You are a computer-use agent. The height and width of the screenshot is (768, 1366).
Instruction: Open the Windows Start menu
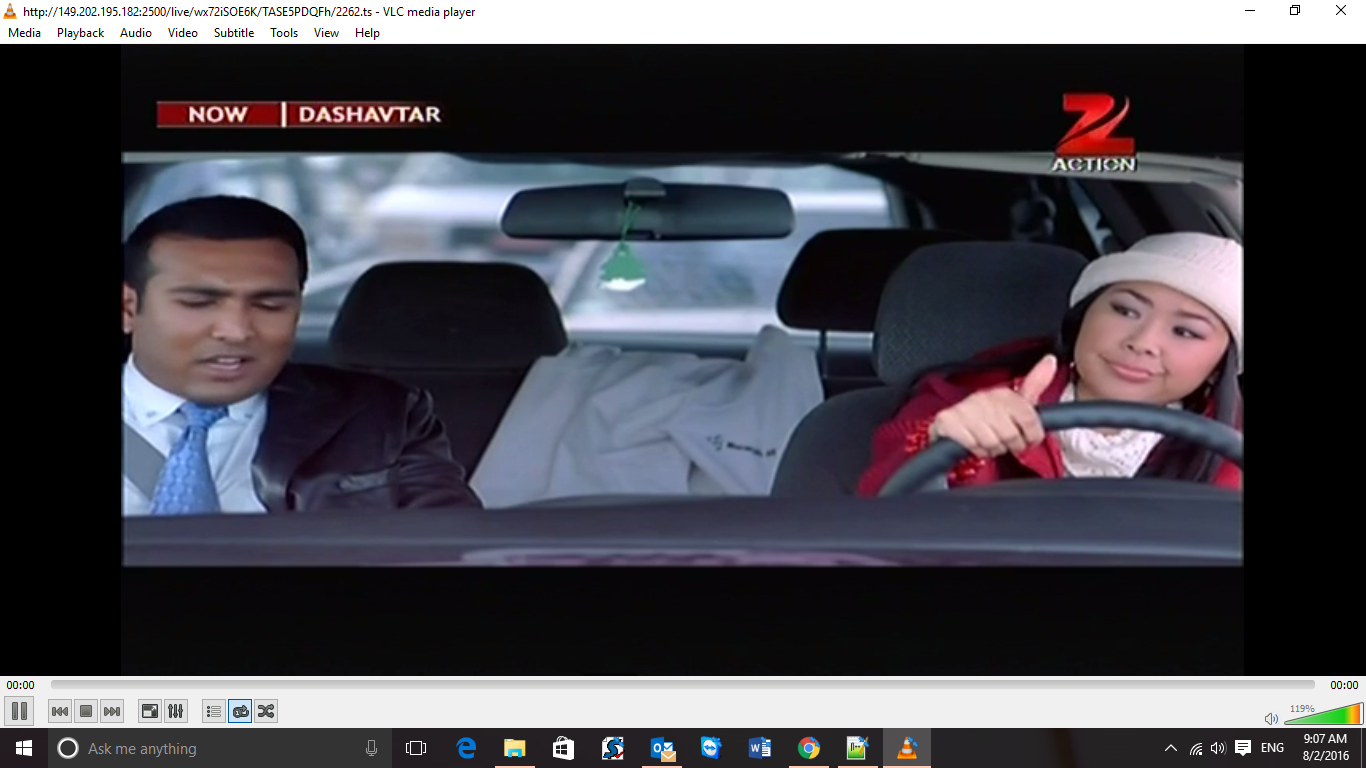pyautogui.click(x=24, y=748)
